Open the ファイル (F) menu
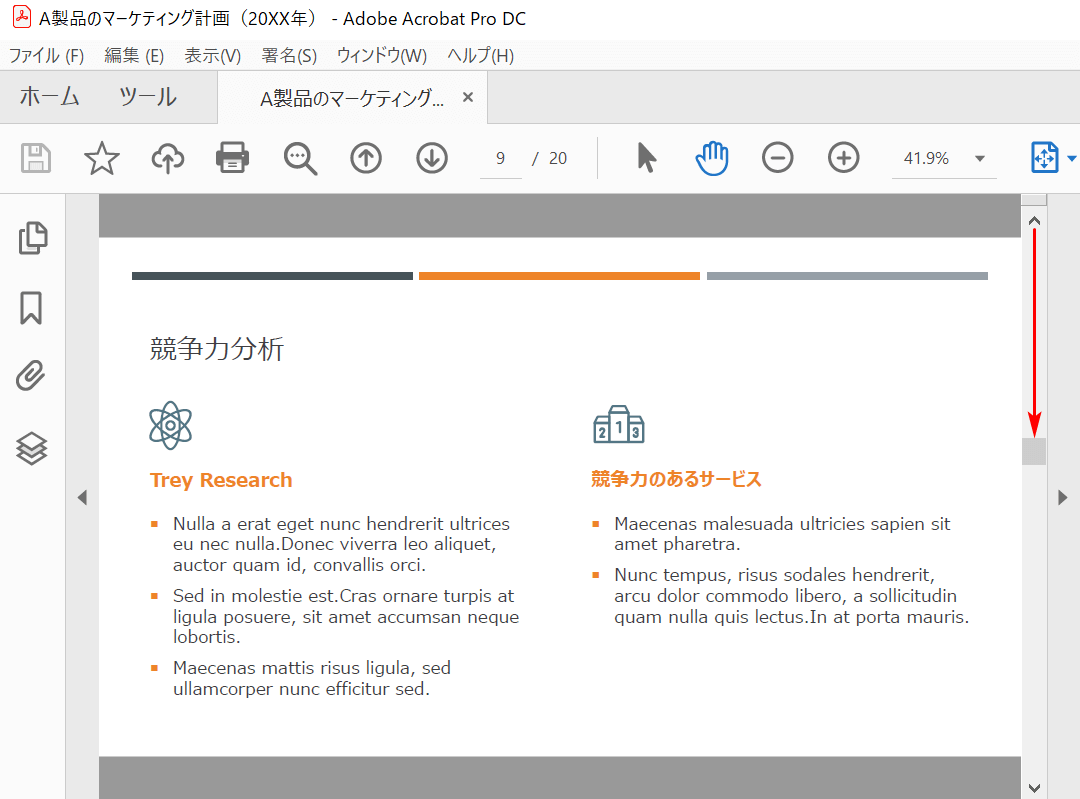Image resolution: width=1080 pixels, height=799 pixels. tap(47, 56)
